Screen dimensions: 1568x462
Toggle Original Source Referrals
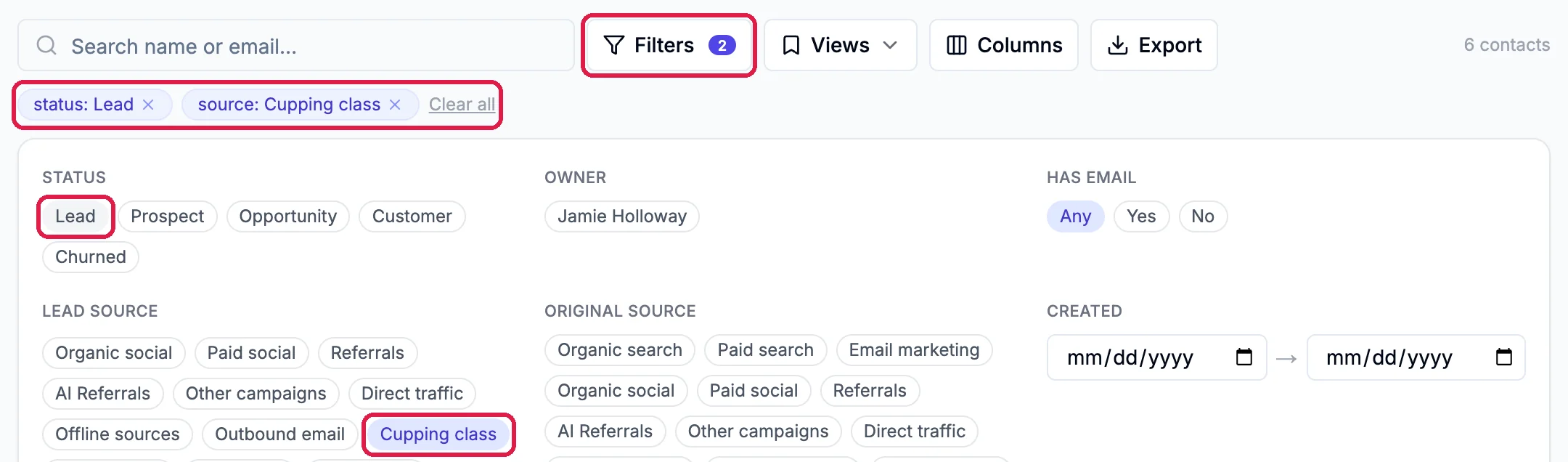(870, 391)
